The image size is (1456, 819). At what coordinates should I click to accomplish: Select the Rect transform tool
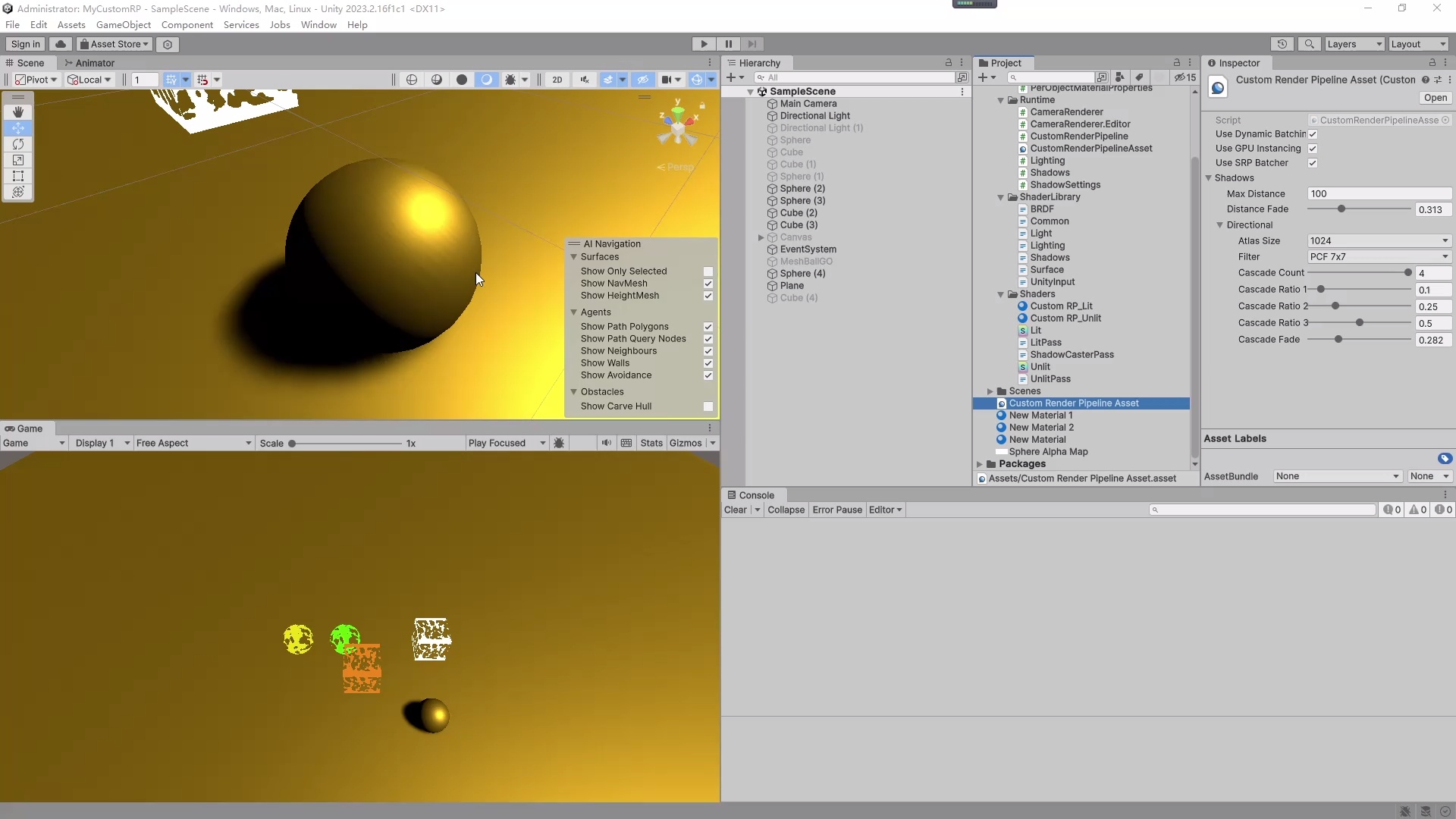coord(18,176)
